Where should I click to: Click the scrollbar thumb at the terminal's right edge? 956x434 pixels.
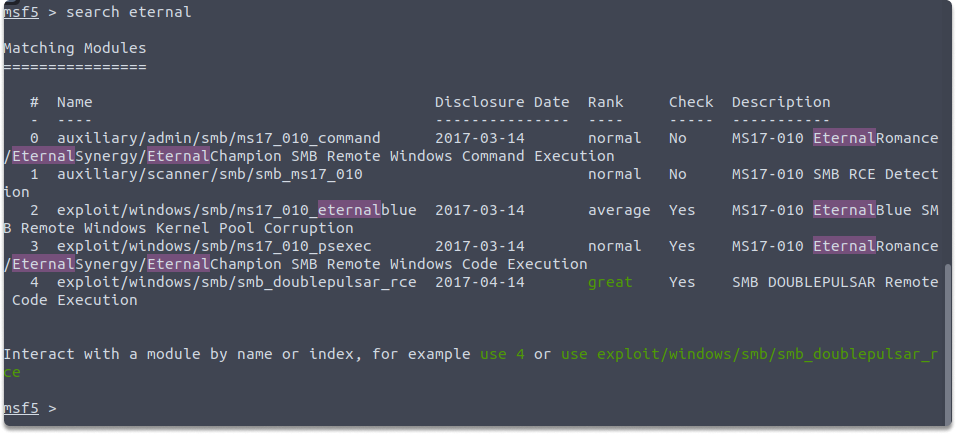pos(947,345)
